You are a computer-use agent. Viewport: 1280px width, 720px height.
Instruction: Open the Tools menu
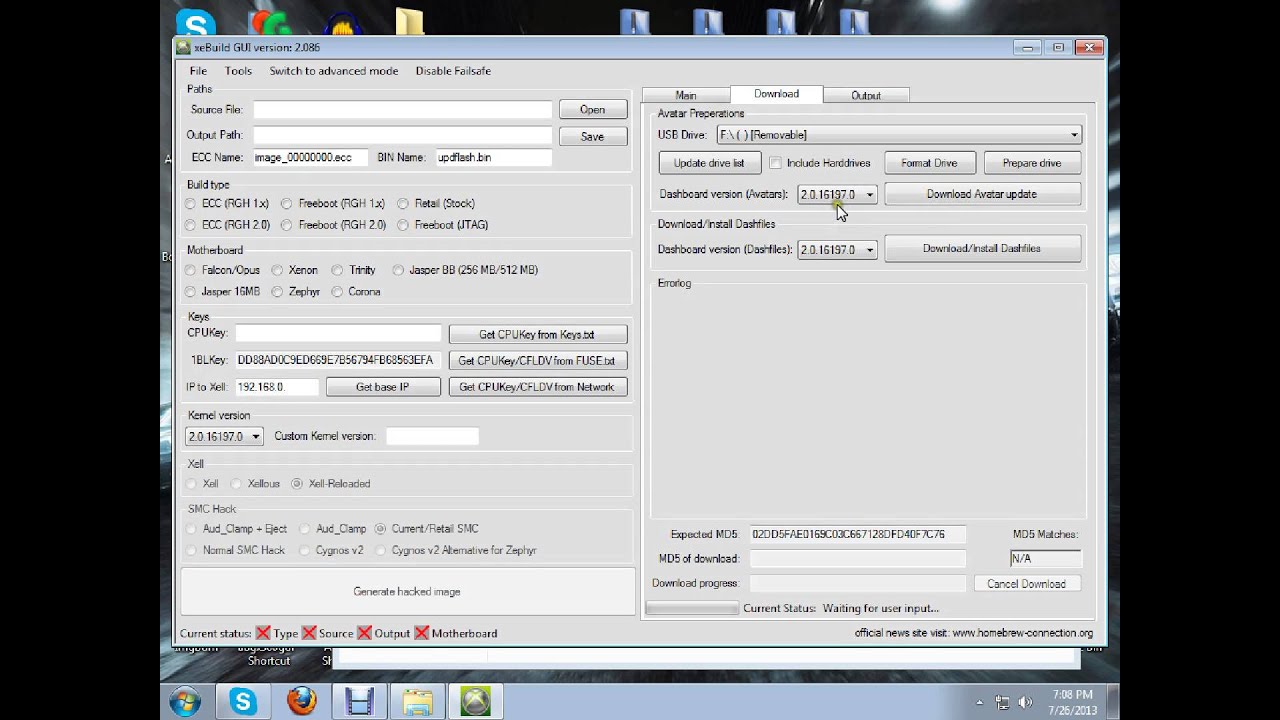point(238,71)
